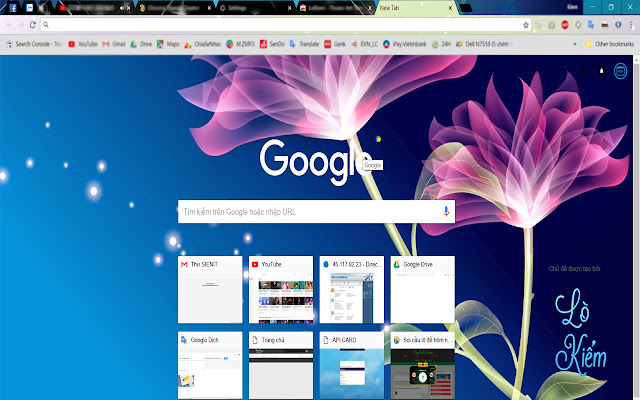Open the Google Translate extension icon
This screenshot has height=400, width=640.
pyautogui.click(x=591, y=25)
